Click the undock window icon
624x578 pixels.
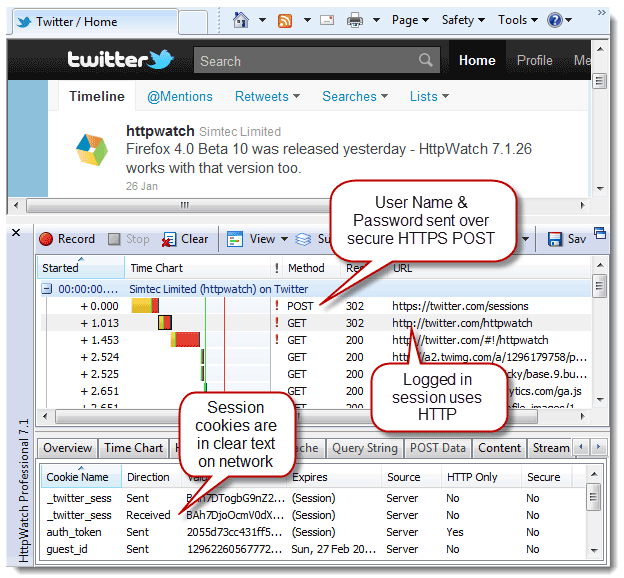click(600, 233)
